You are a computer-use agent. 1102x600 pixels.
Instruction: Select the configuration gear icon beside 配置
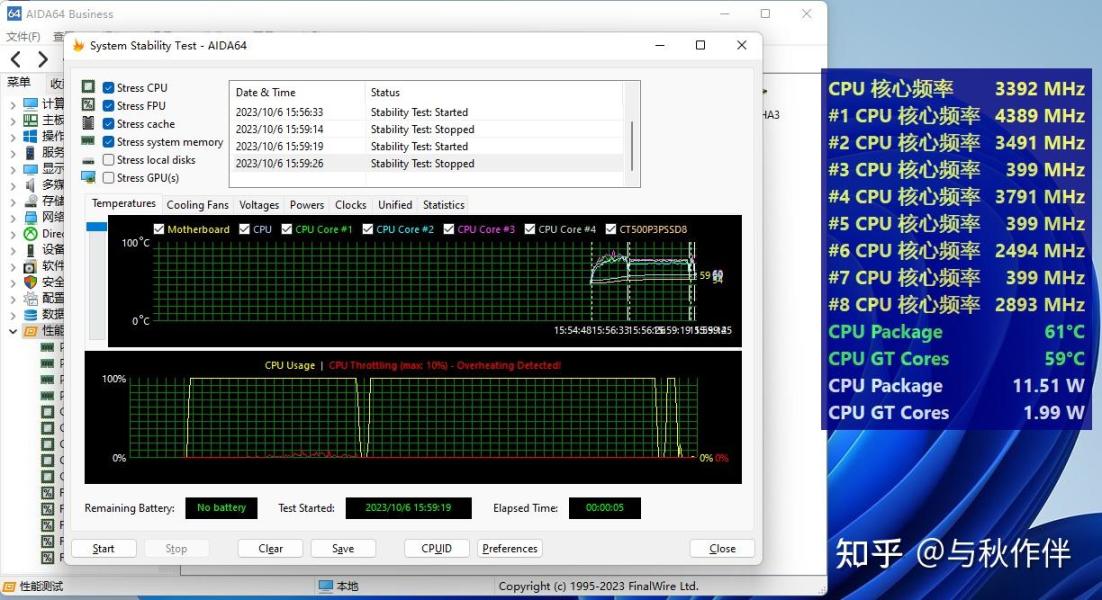tap(30, 298)
